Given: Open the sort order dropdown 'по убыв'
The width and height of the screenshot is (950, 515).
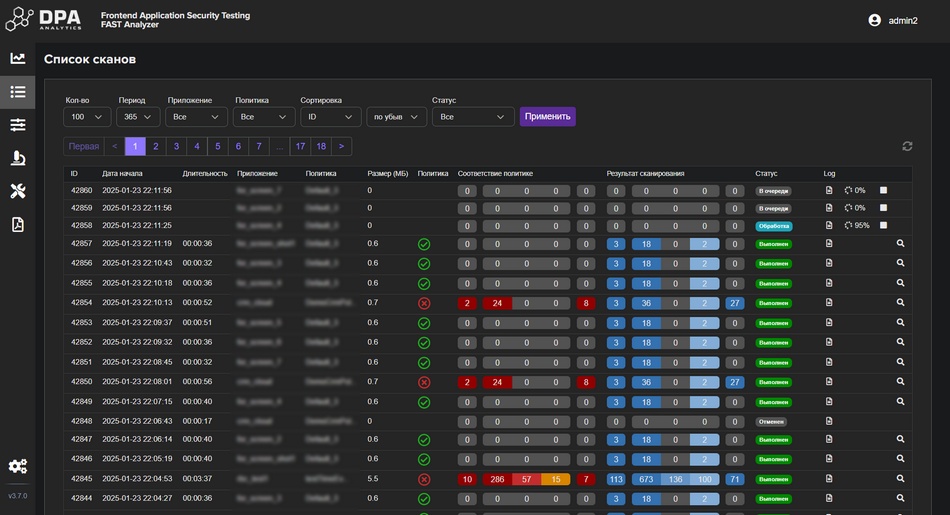Looking at the screenshot, I should pyautogui.click(x=396, y=117).
